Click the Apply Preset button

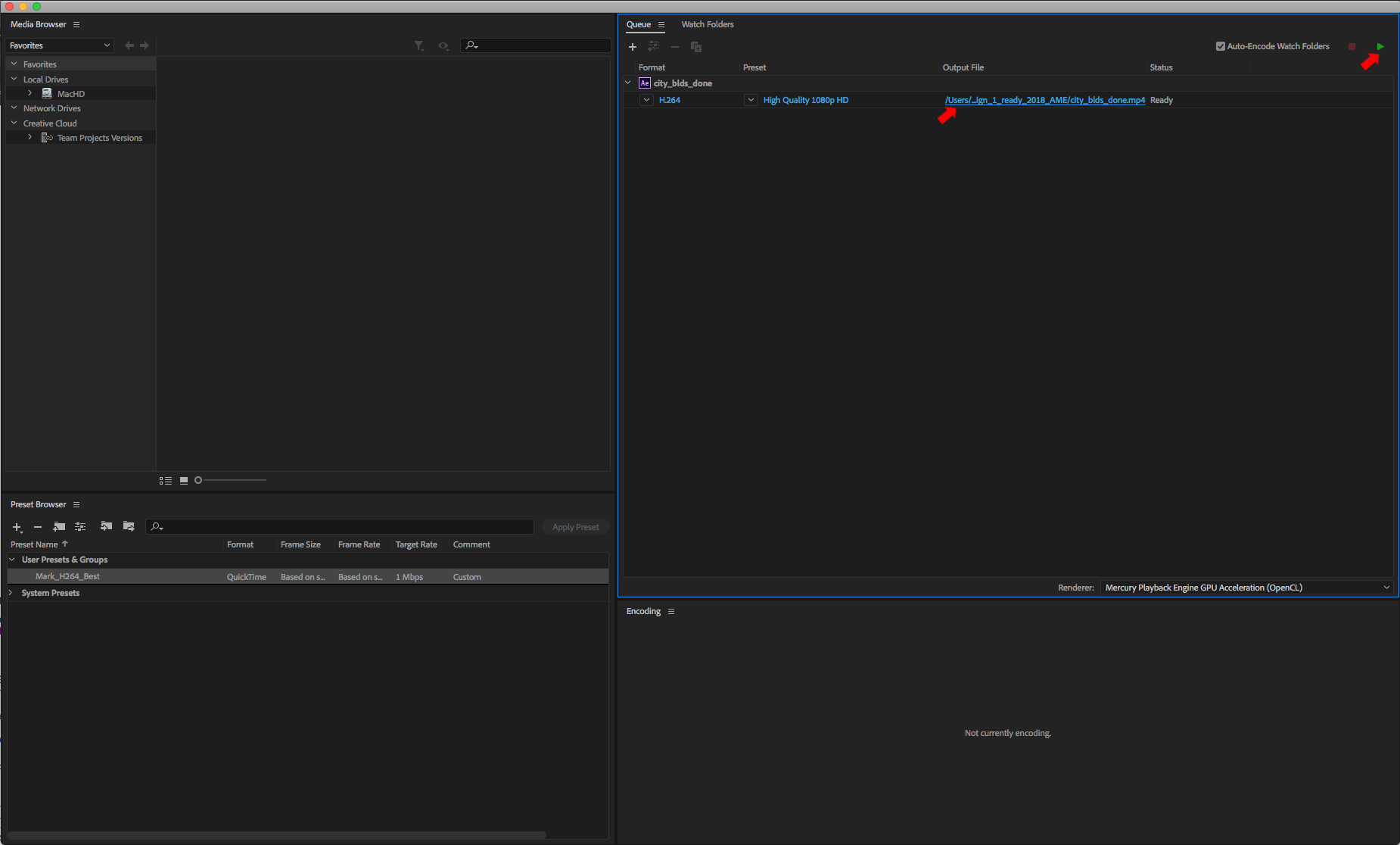point(576,527)
